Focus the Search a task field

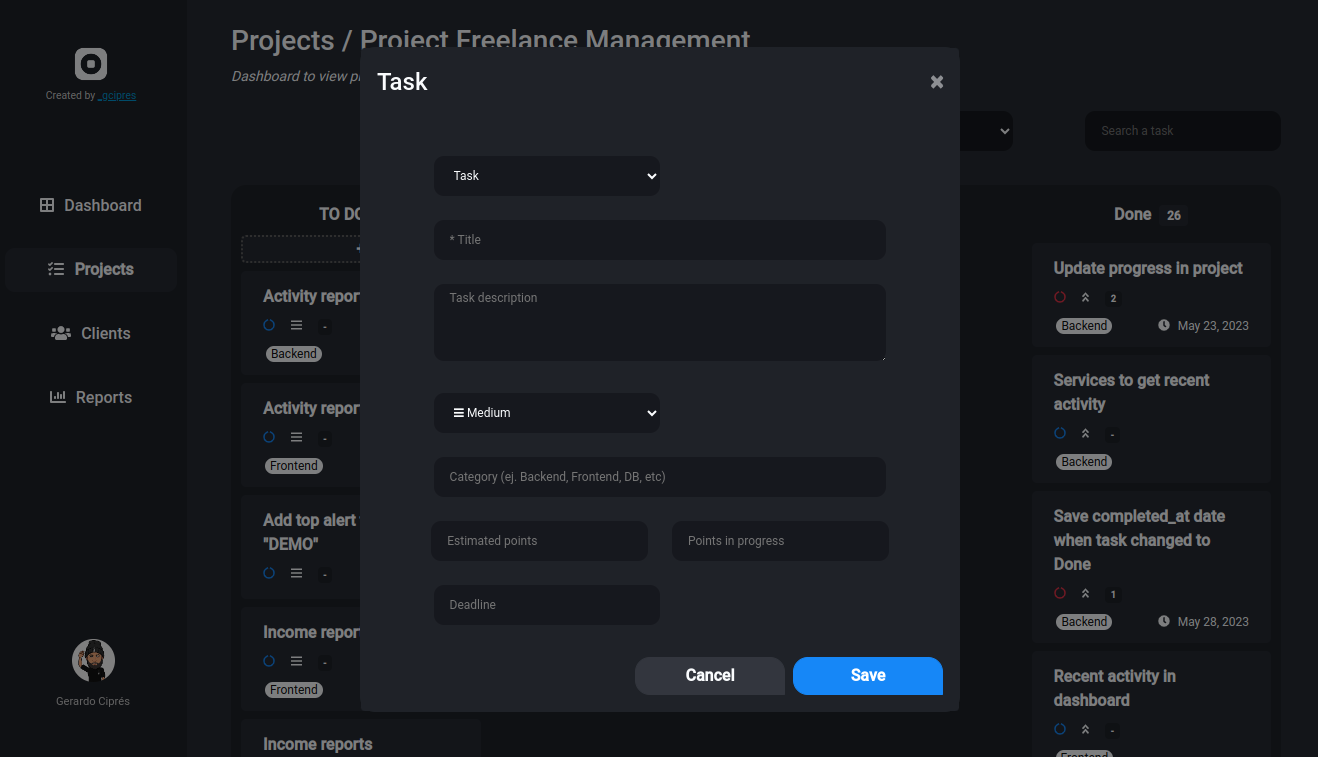click(x=1182, y=131)
